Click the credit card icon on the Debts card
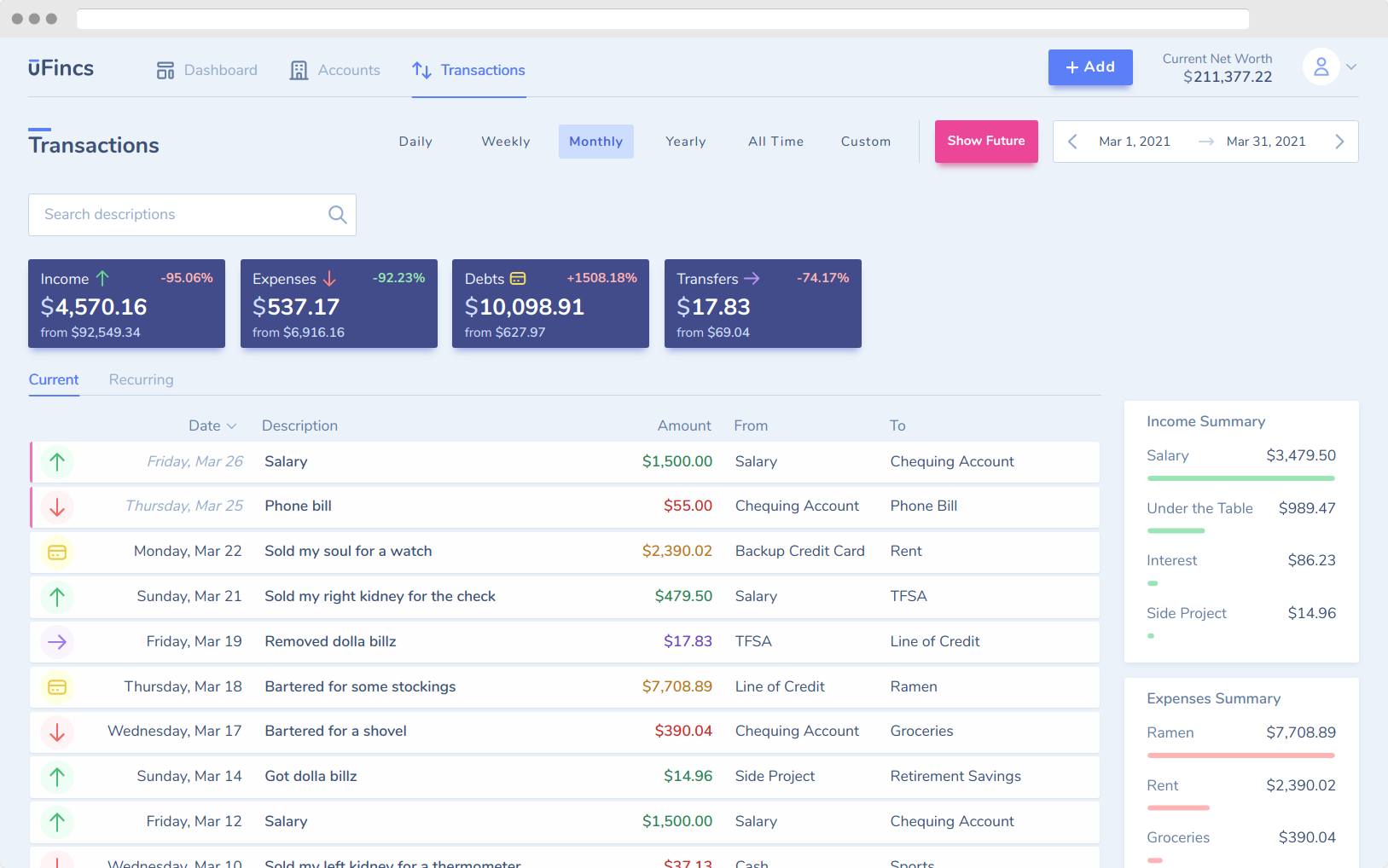The height and width of the screenshot is (868, 1388). (519, 278)
